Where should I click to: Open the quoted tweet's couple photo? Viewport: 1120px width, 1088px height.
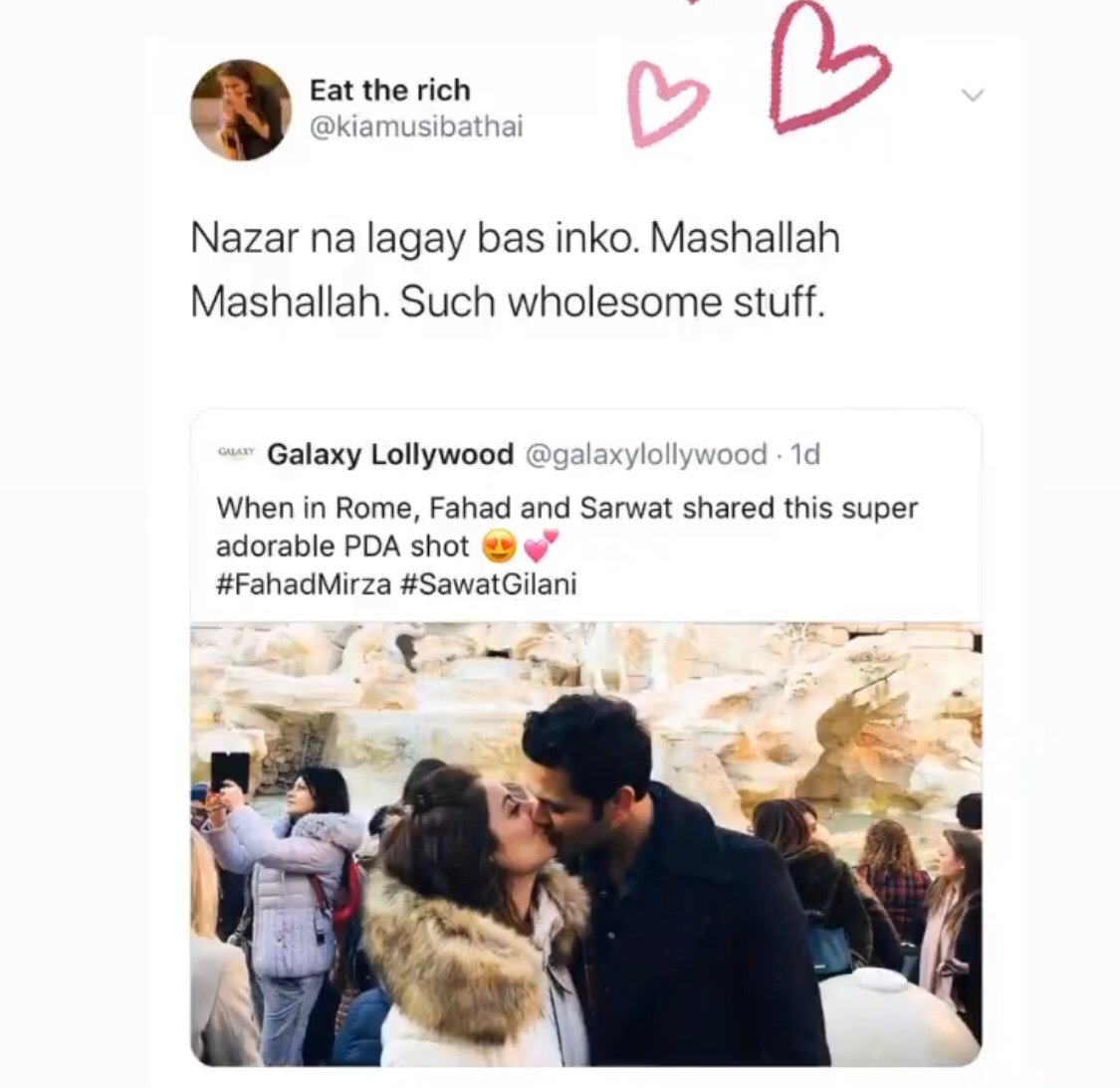click(x=585, y=844)
